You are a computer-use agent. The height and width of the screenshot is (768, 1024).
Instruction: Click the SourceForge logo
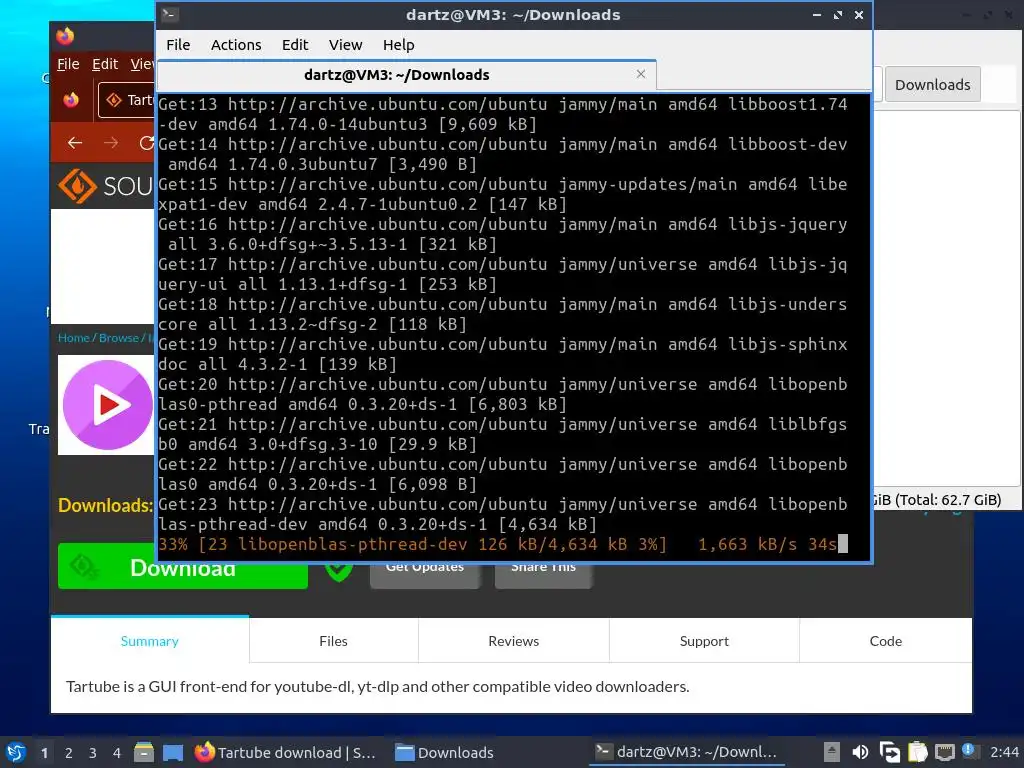105,186
